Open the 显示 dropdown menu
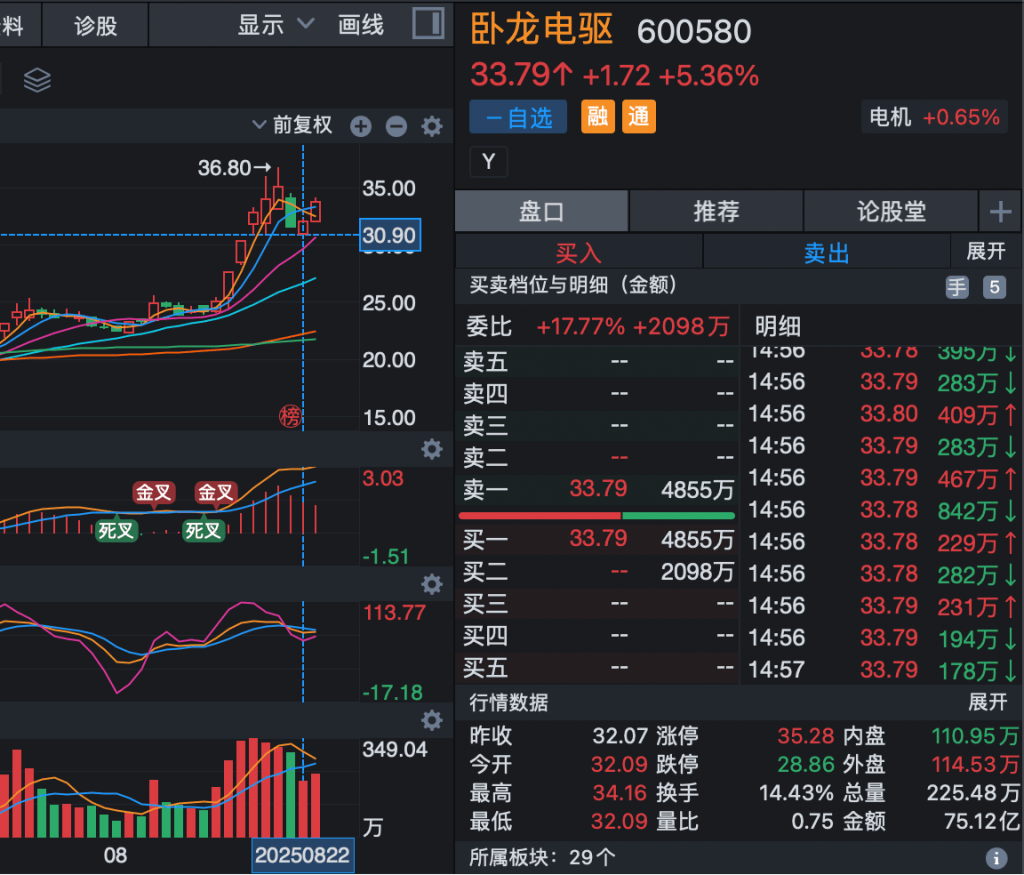Image resolution: width=1024 pixels, height=875 pixels. pyautogui.click(x=276, y=25)
